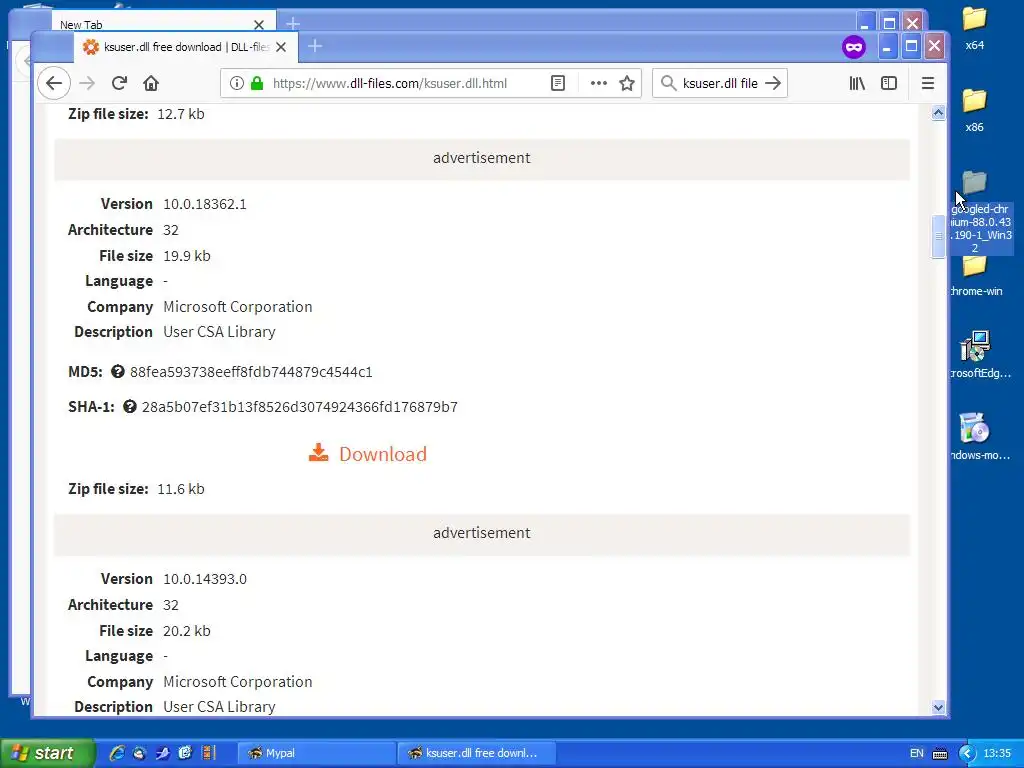
Task: Add a new tab in the background window
Action: [293, 24]
